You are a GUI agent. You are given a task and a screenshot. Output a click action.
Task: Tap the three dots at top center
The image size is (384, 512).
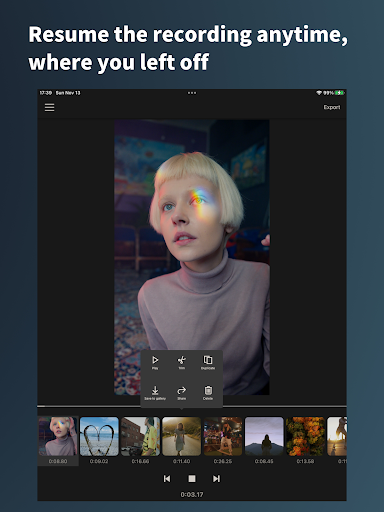(192, 93)
